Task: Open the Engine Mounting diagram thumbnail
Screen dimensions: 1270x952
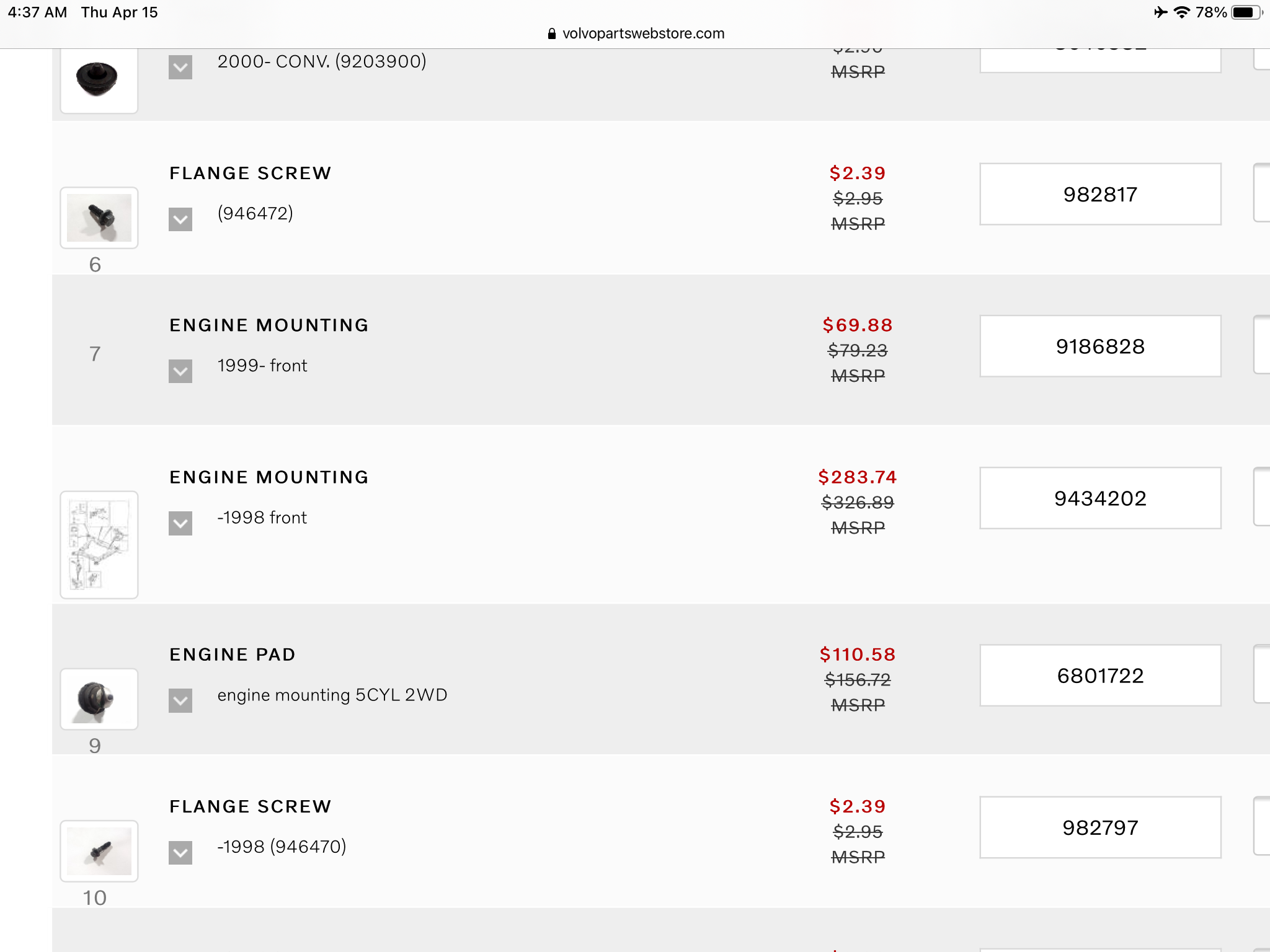Action: 99,545
